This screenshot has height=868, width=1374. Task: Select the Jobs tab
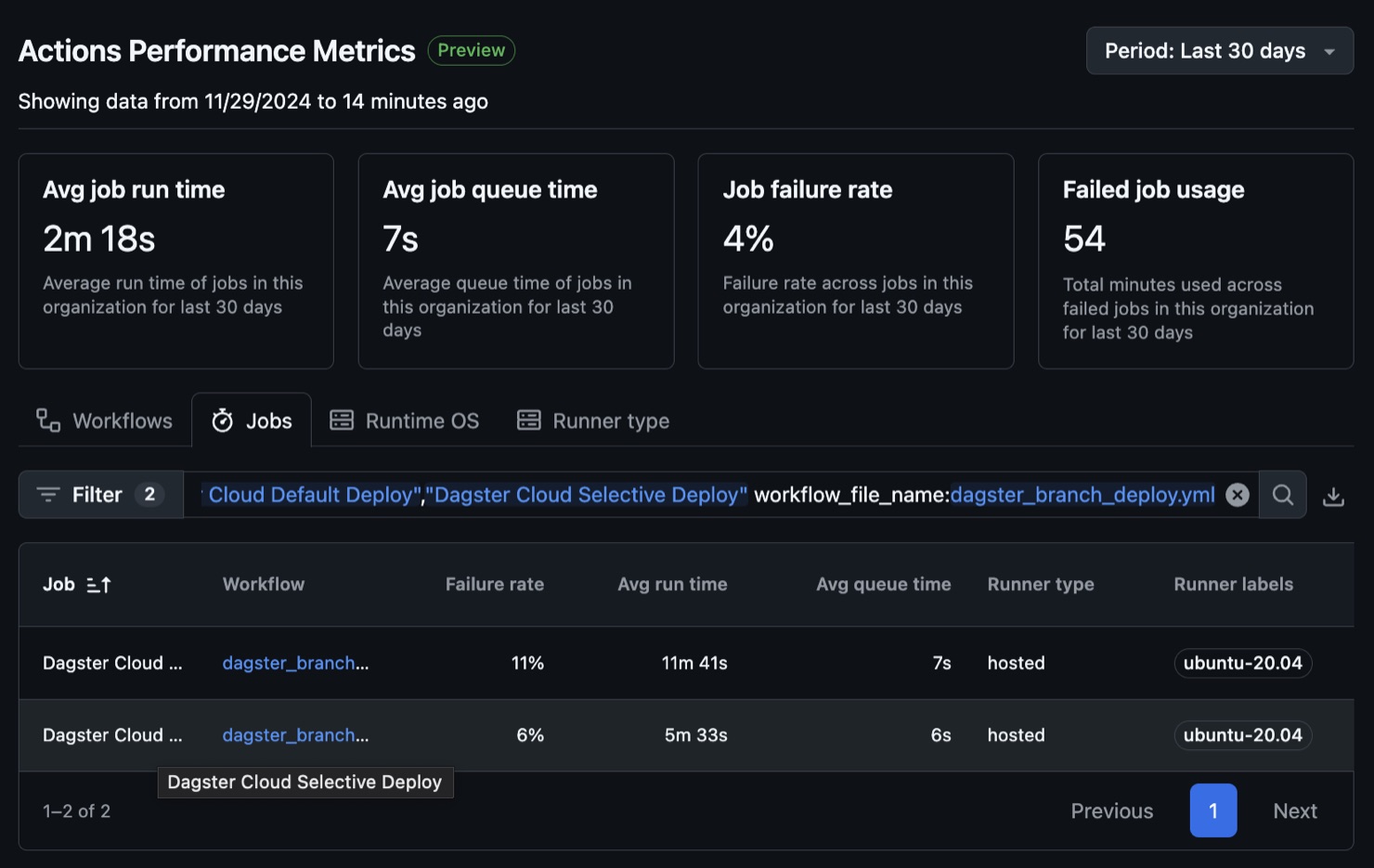[x=252, y=421]
